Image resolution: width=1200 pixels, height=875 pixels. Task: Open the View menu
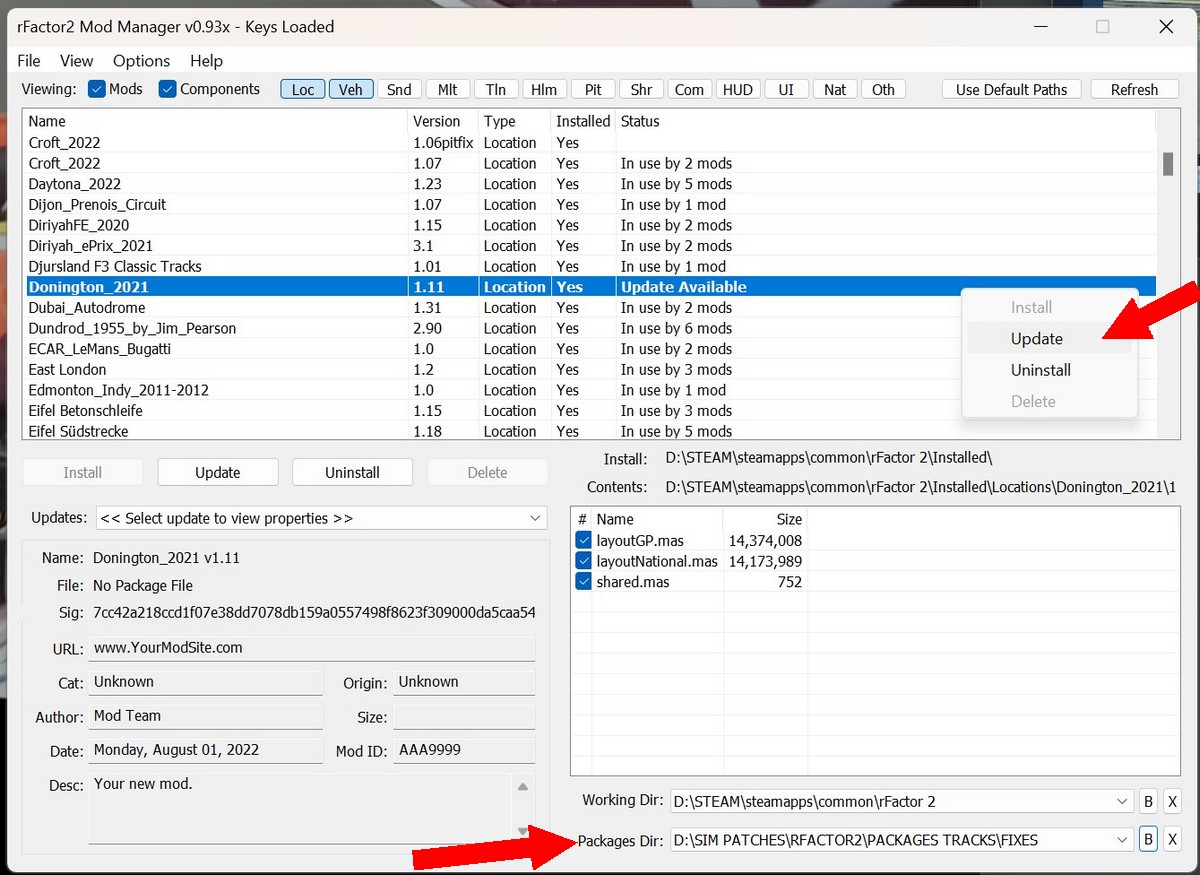tap(76, 61)
